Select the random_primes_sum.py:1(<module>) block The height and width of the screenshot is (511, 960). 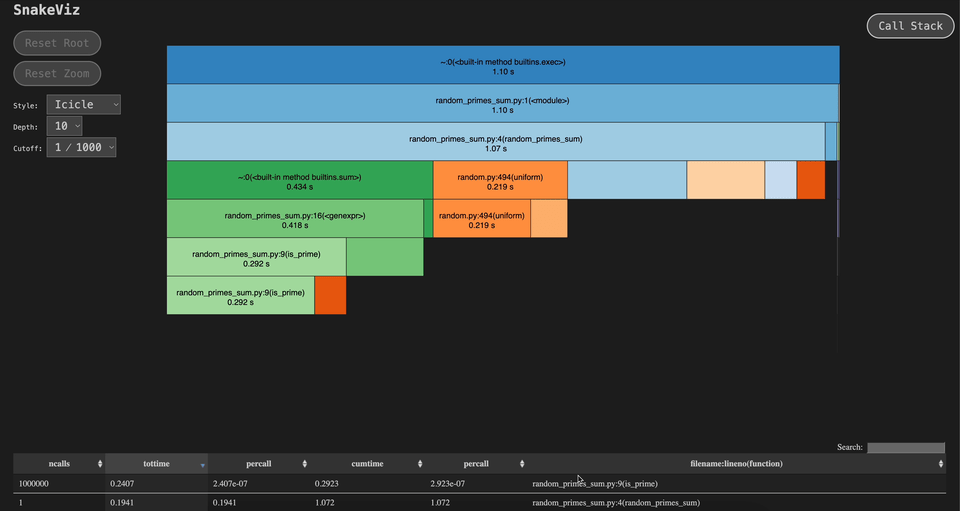click(502, 103)
